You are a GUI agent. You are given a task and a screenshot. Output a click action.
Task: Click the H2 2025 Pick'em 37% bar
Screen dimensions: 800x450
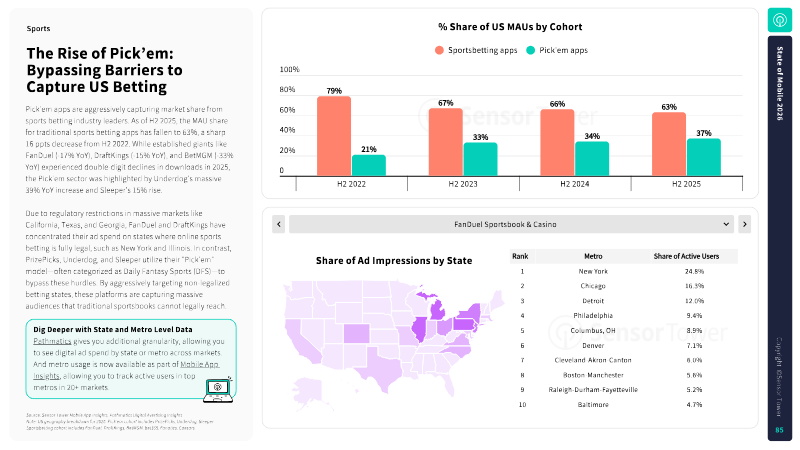coord(704,157)
